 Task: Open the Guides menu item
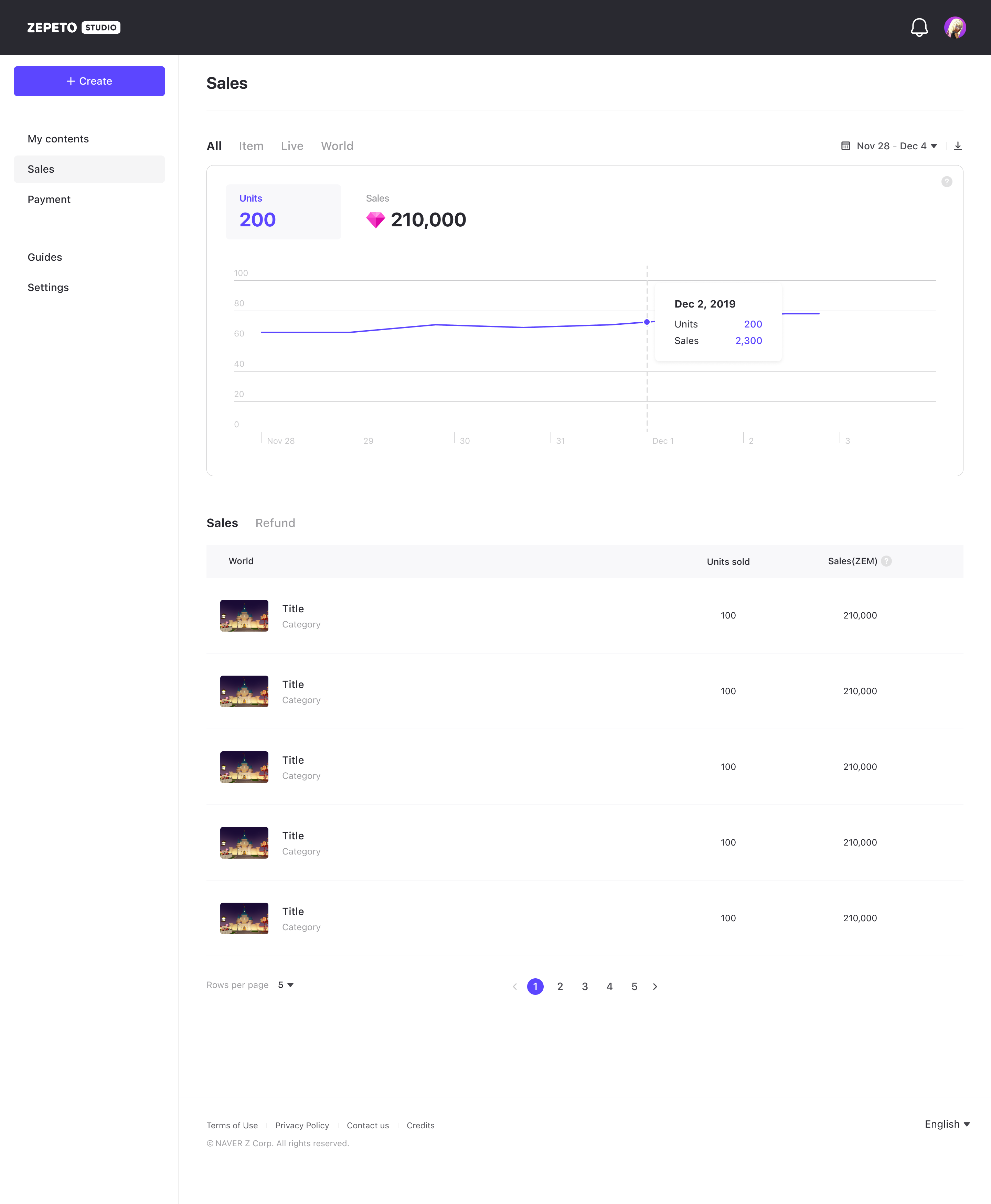pos(44,257)
